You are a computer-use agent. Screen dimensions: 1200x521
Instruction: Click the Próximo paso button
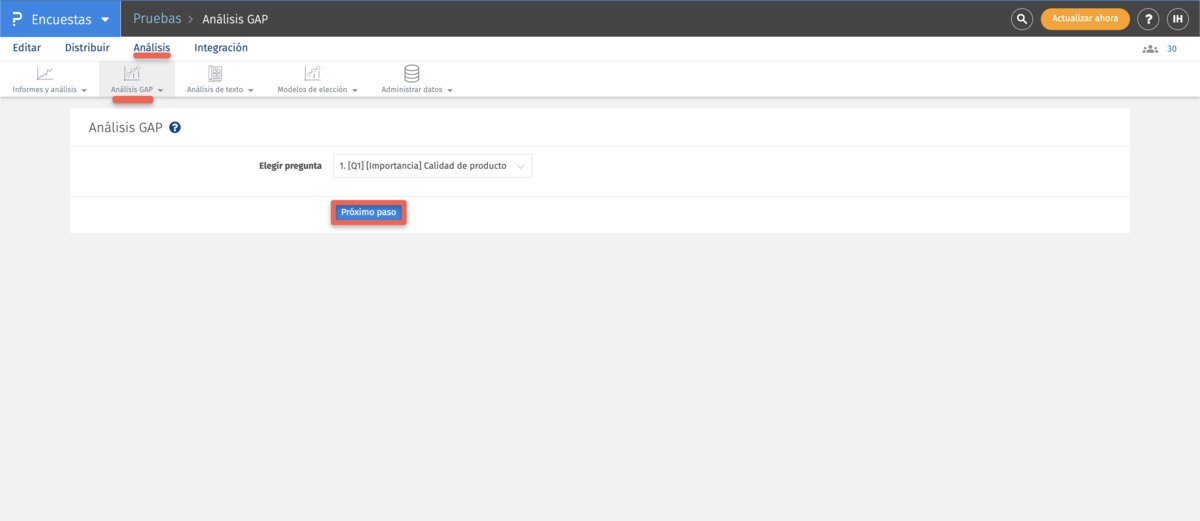(x=369, y=213)
